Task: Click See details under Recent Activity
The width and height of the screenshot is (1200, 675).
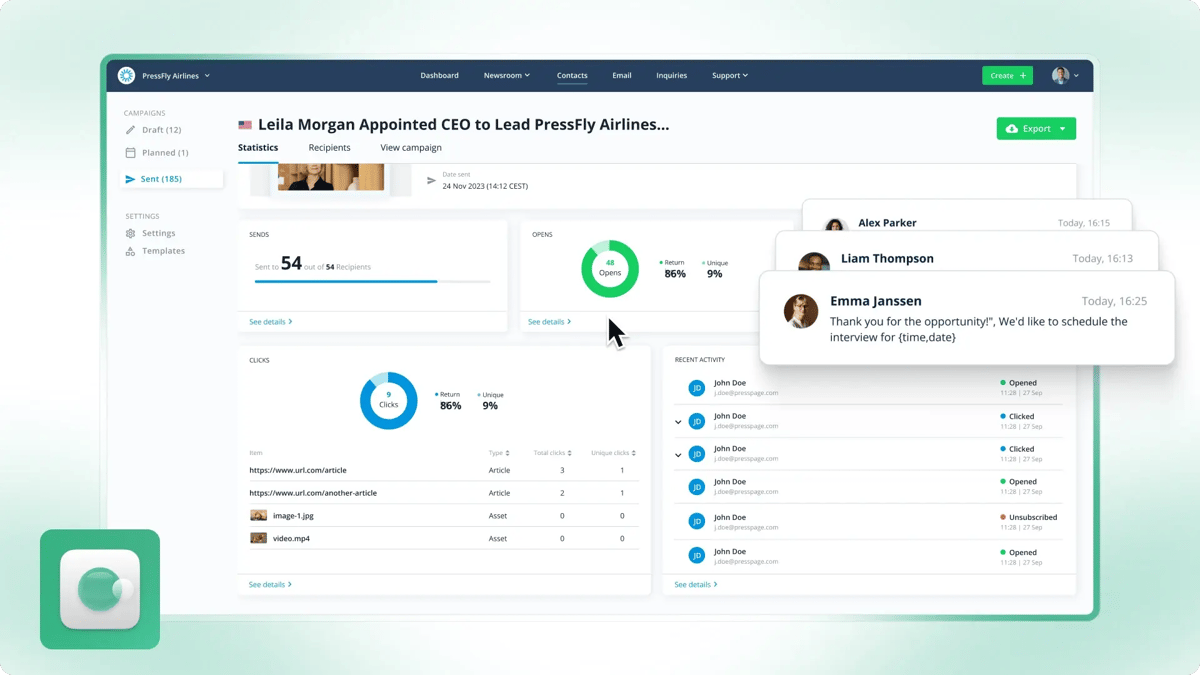Action: pyautogui.click(x=696, y=584)
